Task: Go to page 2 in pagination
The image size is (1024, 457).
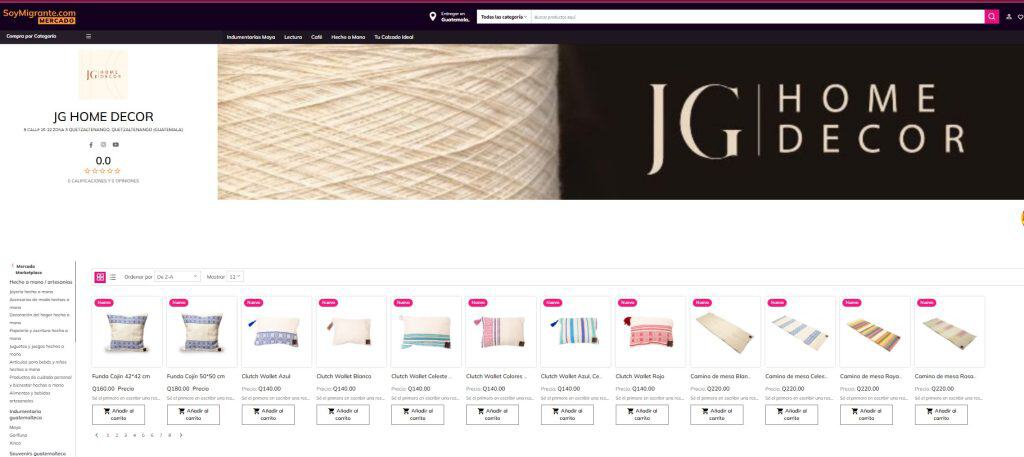Action: 116,435
